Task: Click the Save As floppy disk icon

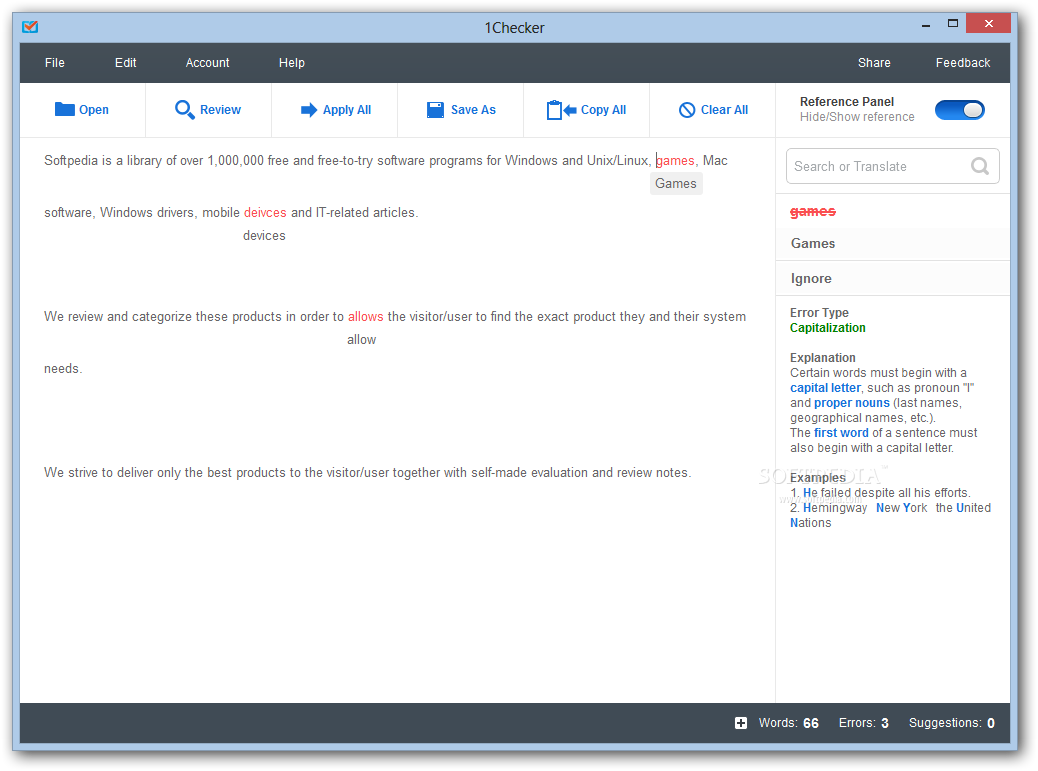Action: tap(435, 110)
